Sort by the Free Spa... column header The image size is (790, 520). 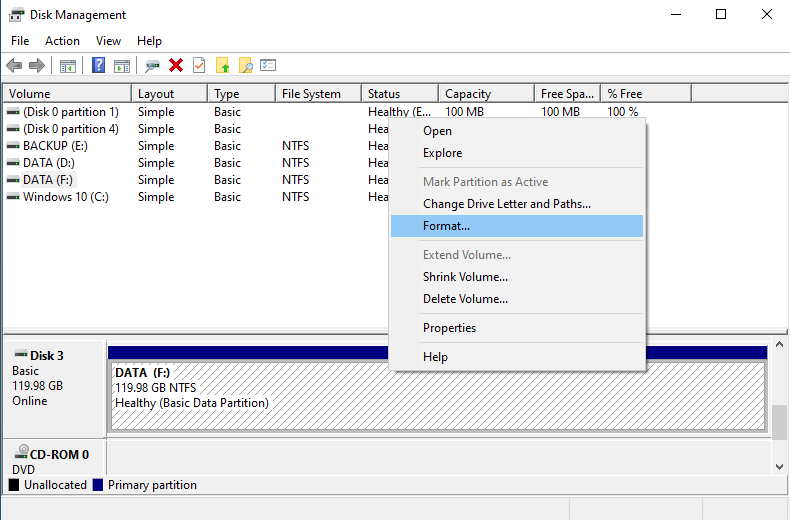(568, 94)
